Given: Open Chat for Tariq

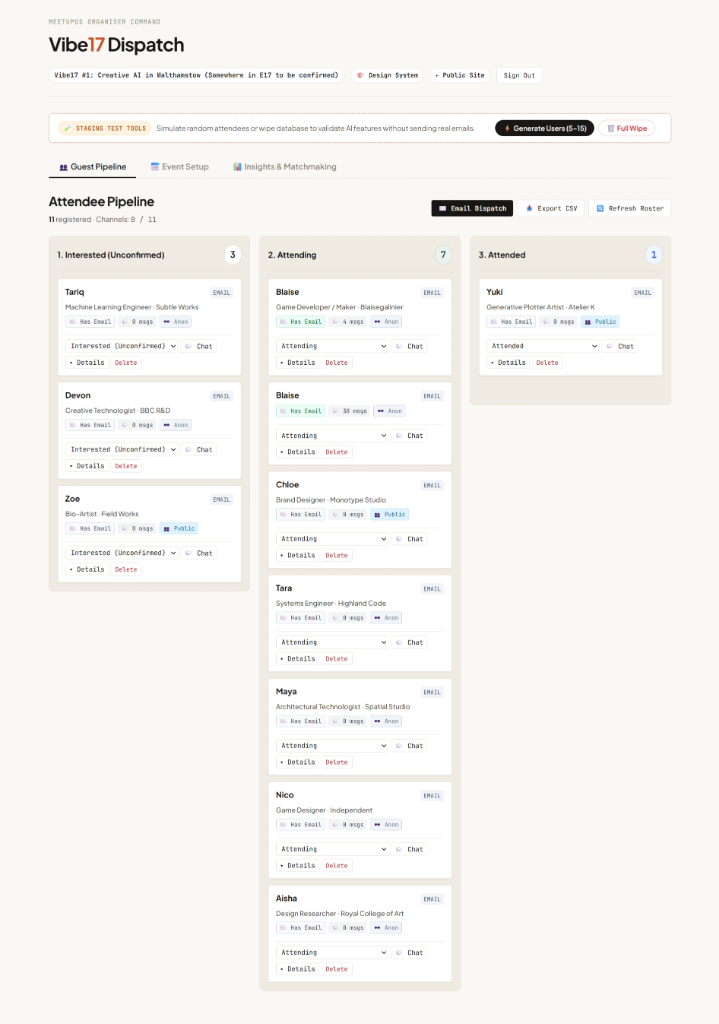Looking at the screenshot, I should 199,346.
